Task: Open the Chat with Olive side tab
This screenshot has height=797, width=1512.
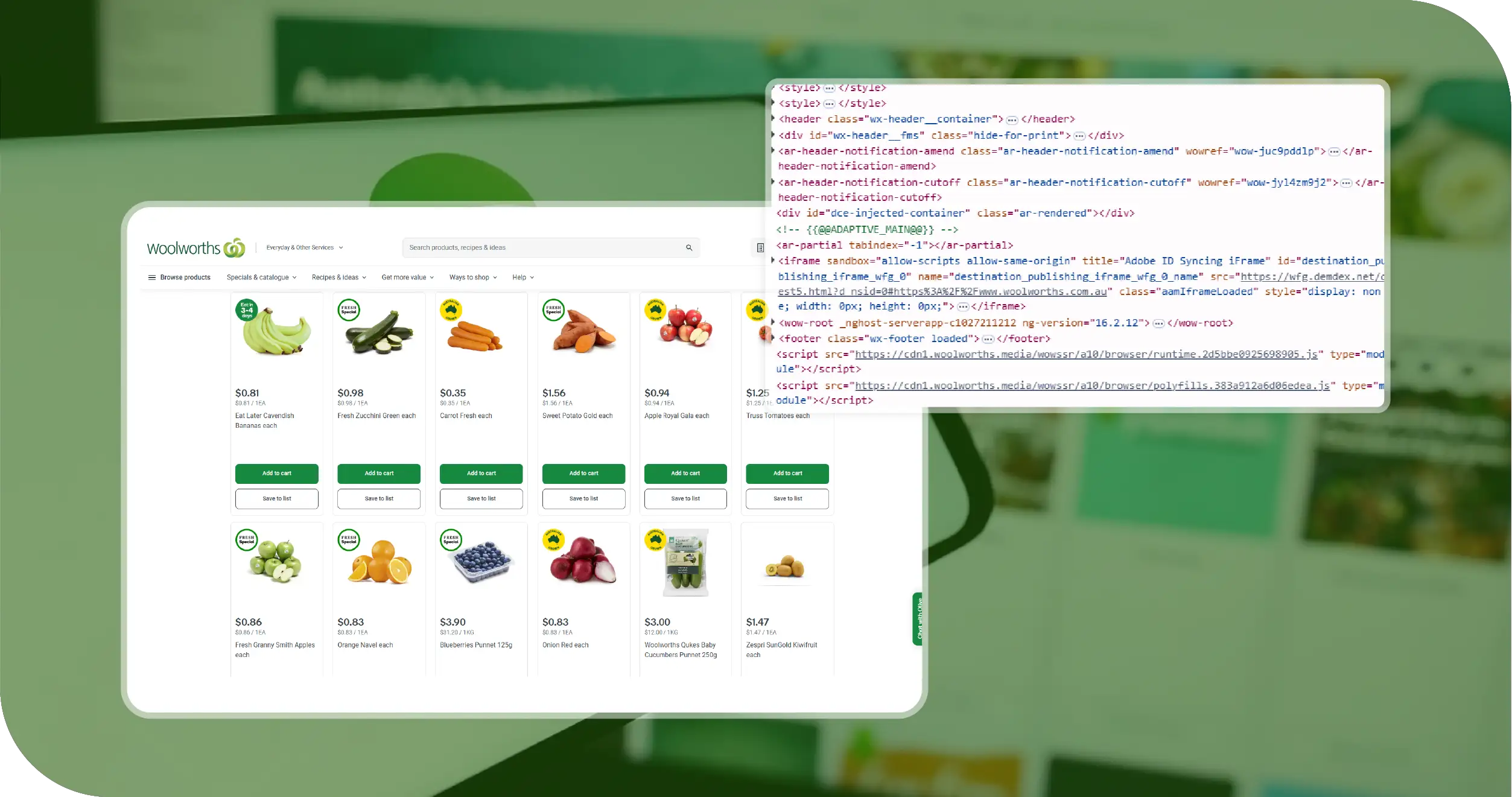Action: point(918,618)
